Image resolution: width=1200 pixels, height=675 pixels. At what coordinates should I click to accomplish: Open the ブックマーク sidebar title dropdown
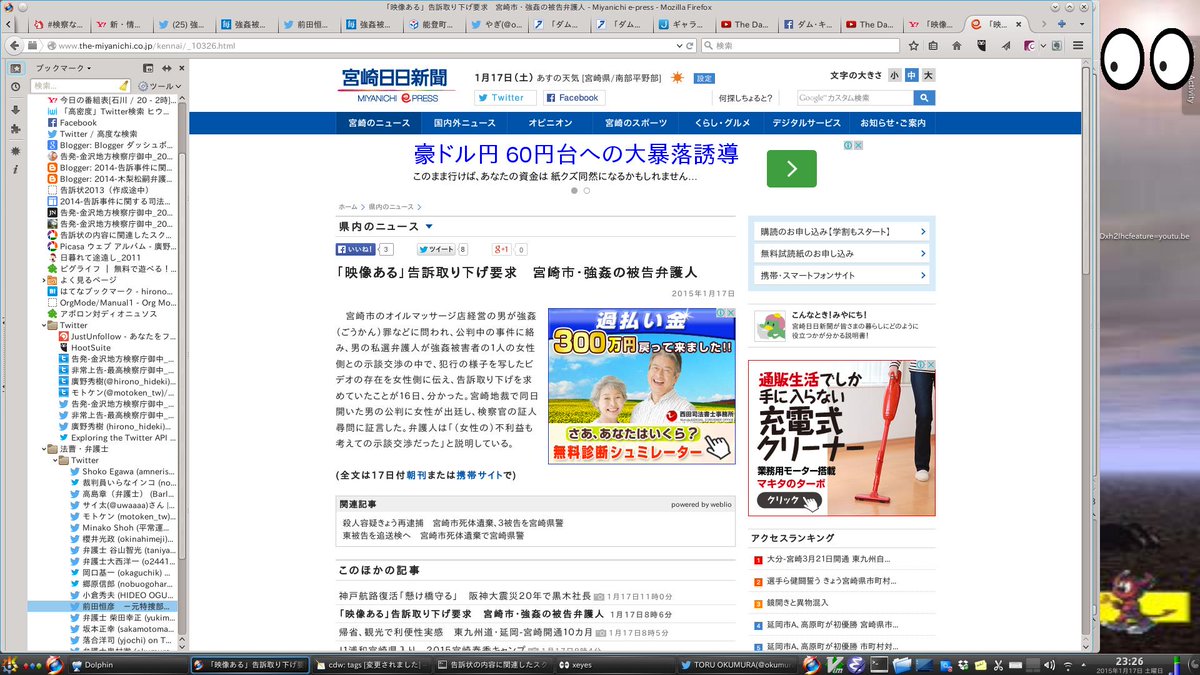click(65, 68)
